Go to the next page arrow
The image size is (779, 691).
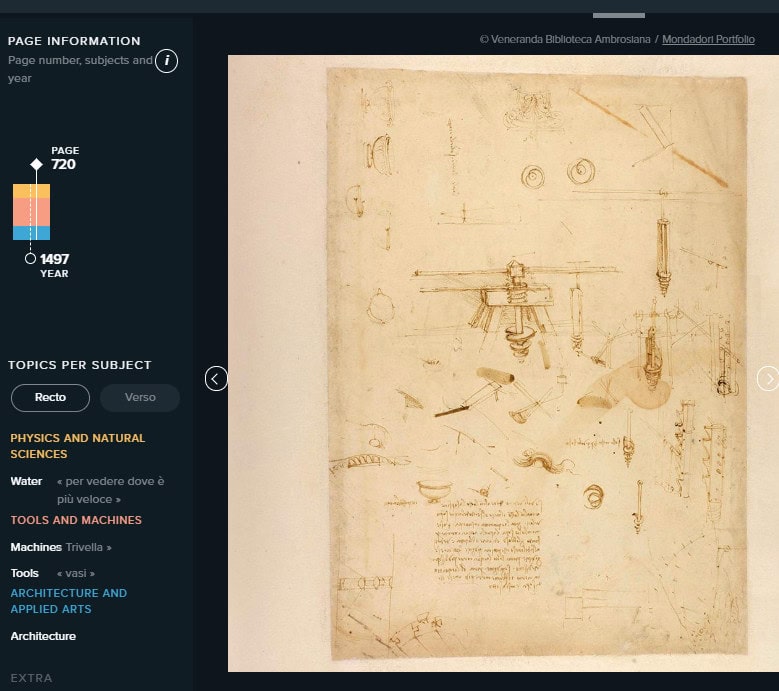coord(768,379)
